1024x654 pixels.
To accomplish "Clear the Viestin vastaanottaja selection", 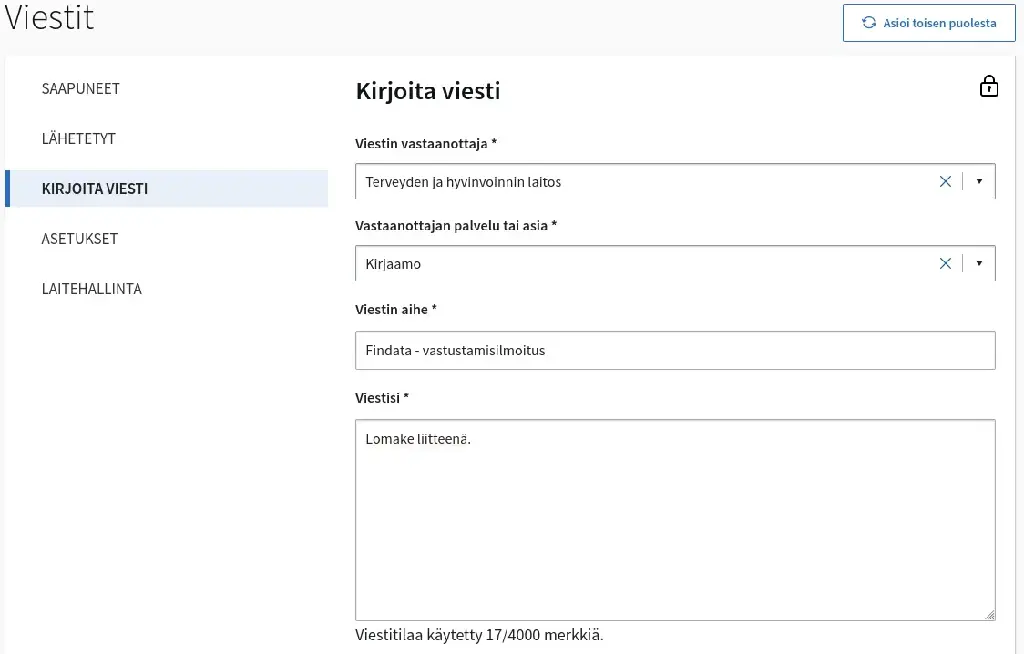I will coord(945,182).
